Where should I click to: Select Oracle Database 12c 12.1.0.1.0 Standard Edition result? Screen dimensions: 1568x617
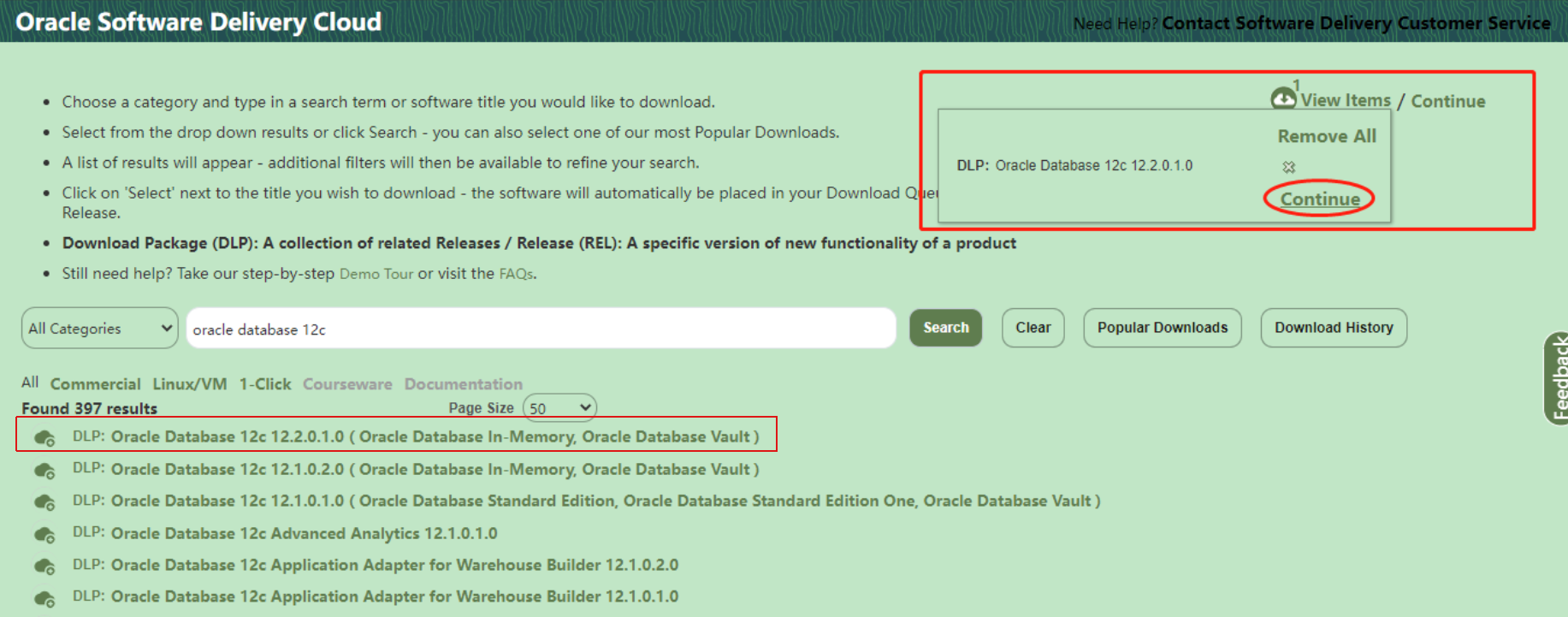coord(606,501)
